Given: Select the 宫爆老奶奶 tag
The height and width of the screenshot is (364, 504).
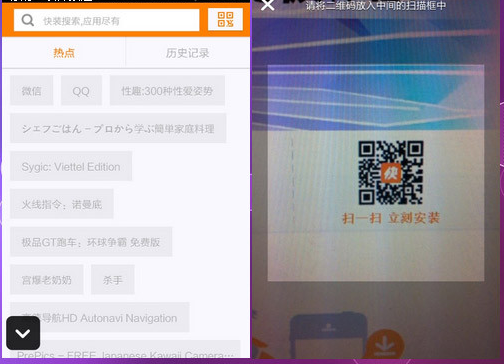Looking at the screenshot, I should coord(47,280).
